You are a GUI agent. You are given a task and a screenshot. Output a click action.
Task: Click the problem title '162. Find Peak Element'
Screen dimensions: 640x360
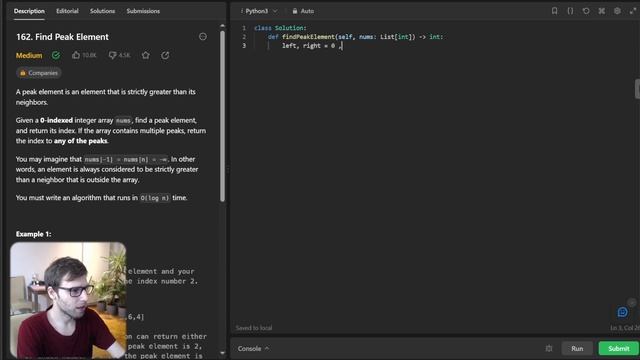coord(62,37)
